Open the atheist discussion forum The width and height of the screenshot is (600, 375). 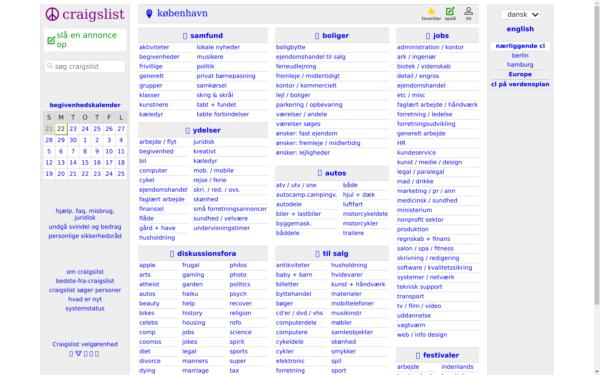(149, 285)
